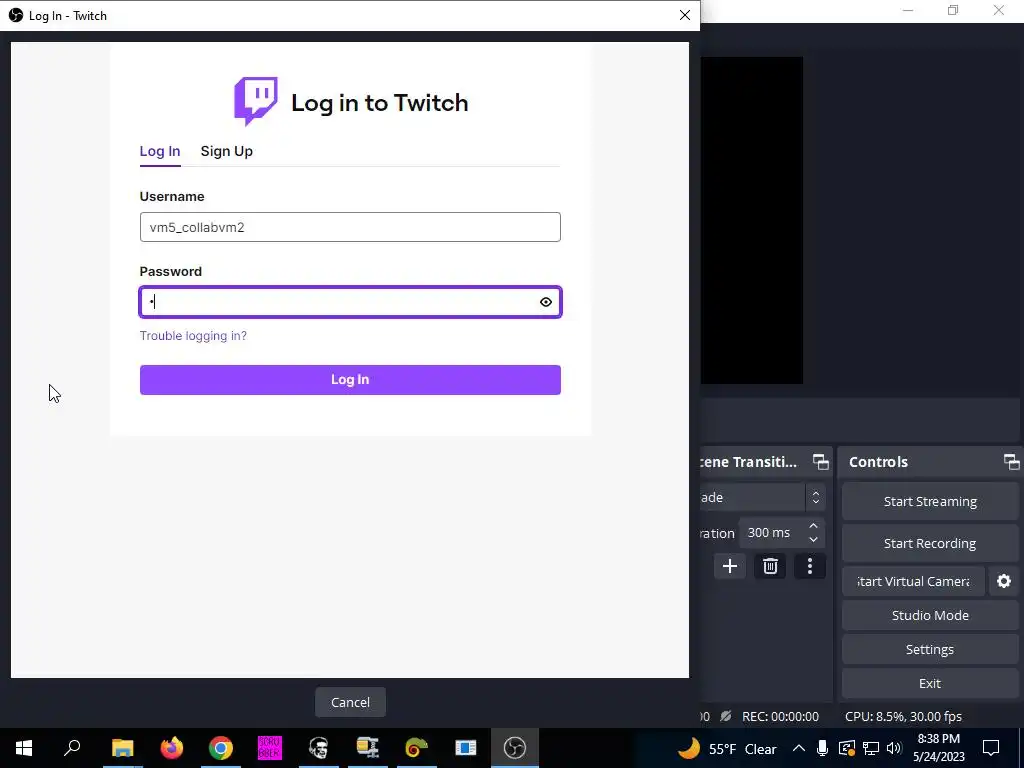The height and width of the screenshot is (768, 1024).
Task: Toggle password visibility eye icon
Action: pos(546,302)
